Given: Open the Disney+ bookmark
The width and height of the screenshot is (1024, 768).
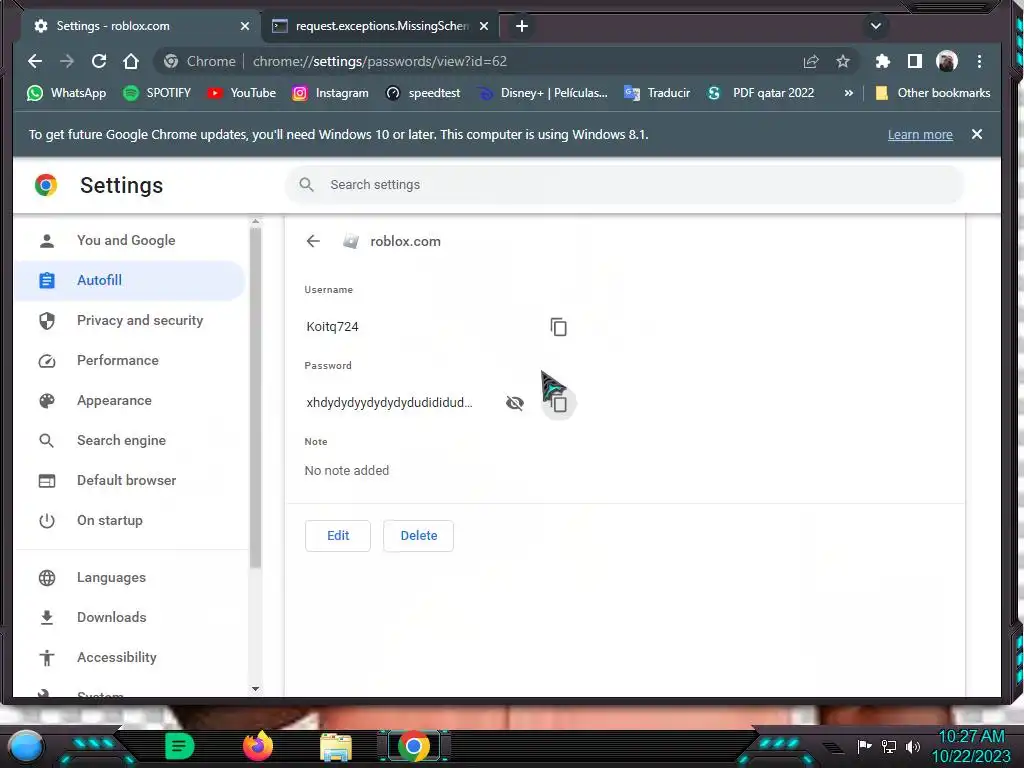Looking at the screenshot, I should (543, 93).
